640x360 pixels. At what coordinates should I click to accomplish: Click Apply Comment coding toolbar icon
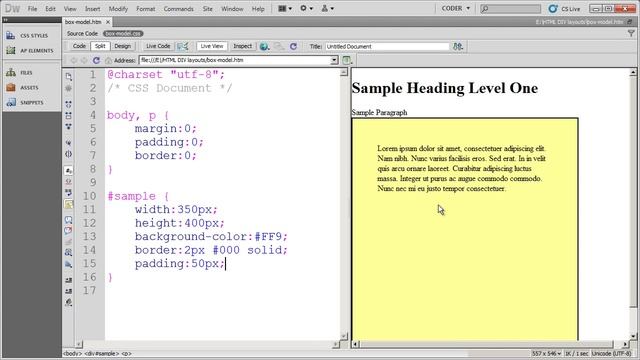69,220
